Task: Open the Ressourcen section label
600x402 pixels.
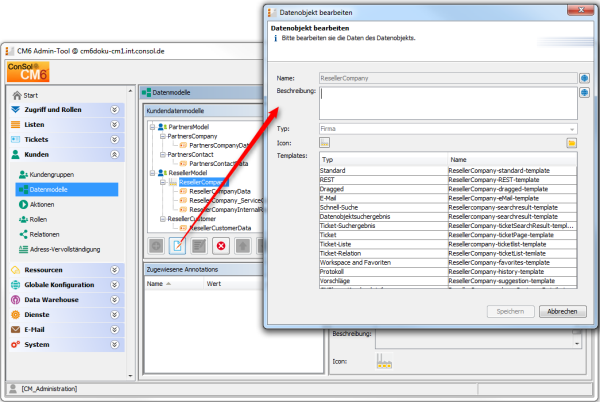Action: click(x=43, y=270)
